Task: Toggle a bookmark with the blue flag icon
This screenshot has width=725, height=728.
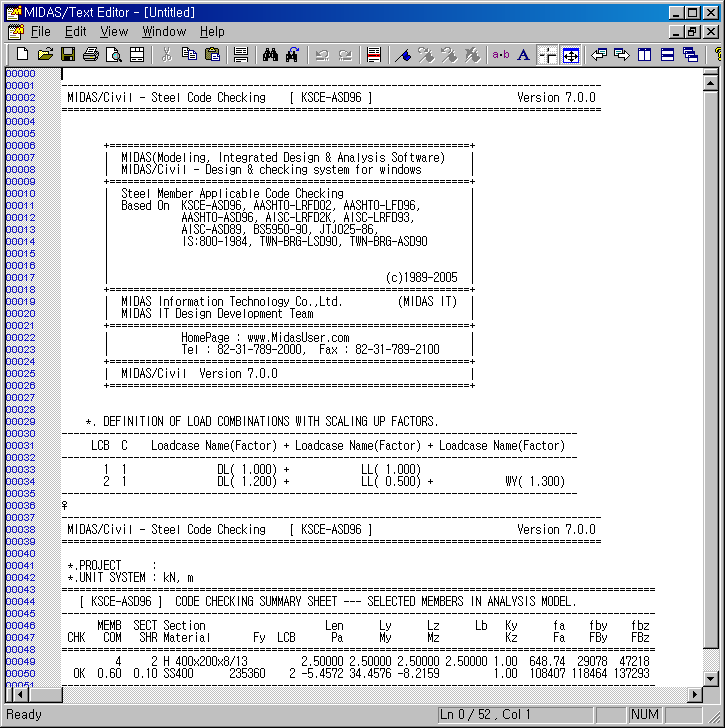Action: 403,55
